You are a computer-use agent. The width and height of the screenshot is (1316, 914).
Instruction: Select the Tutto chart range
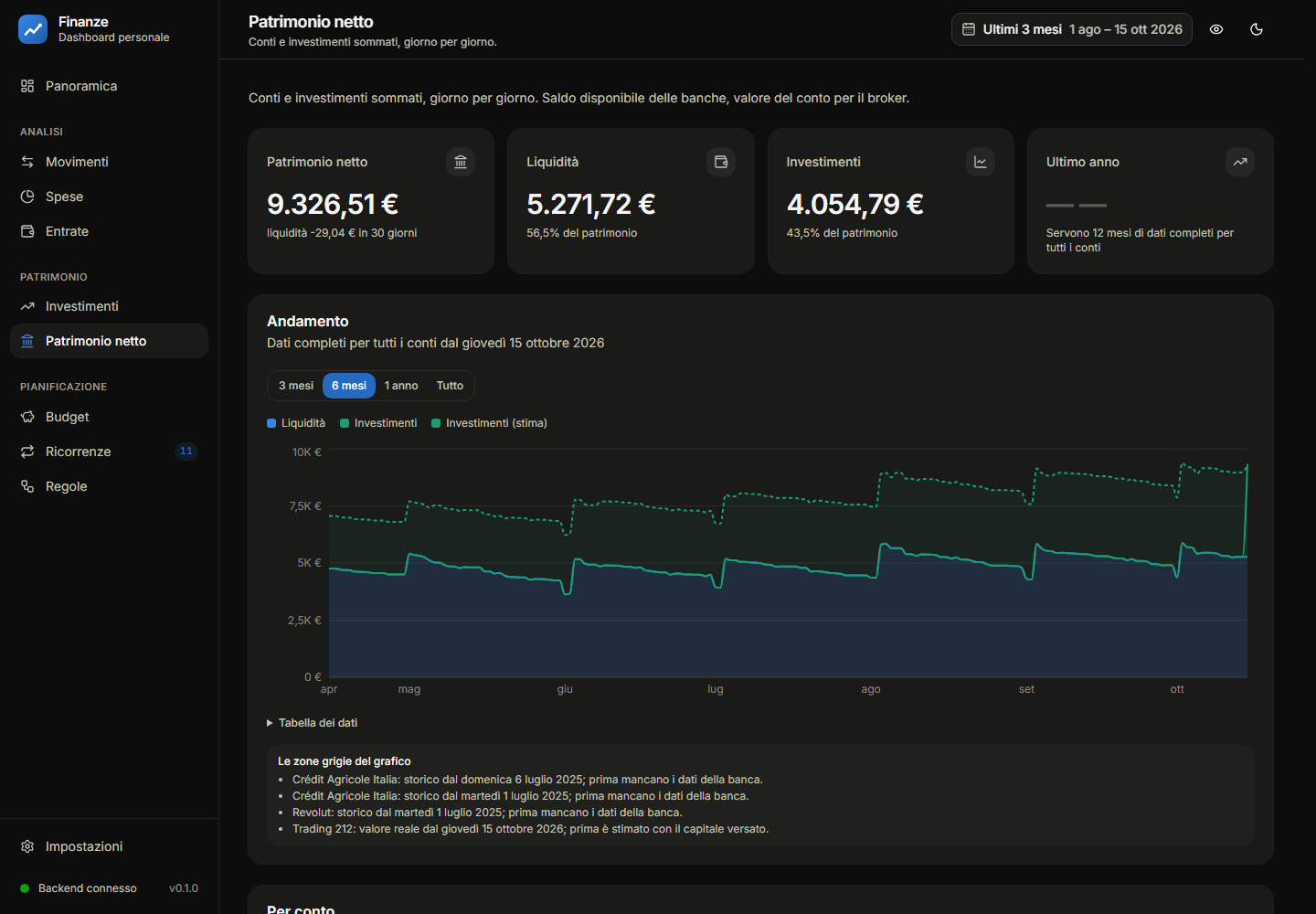click(x=450, y=386)
